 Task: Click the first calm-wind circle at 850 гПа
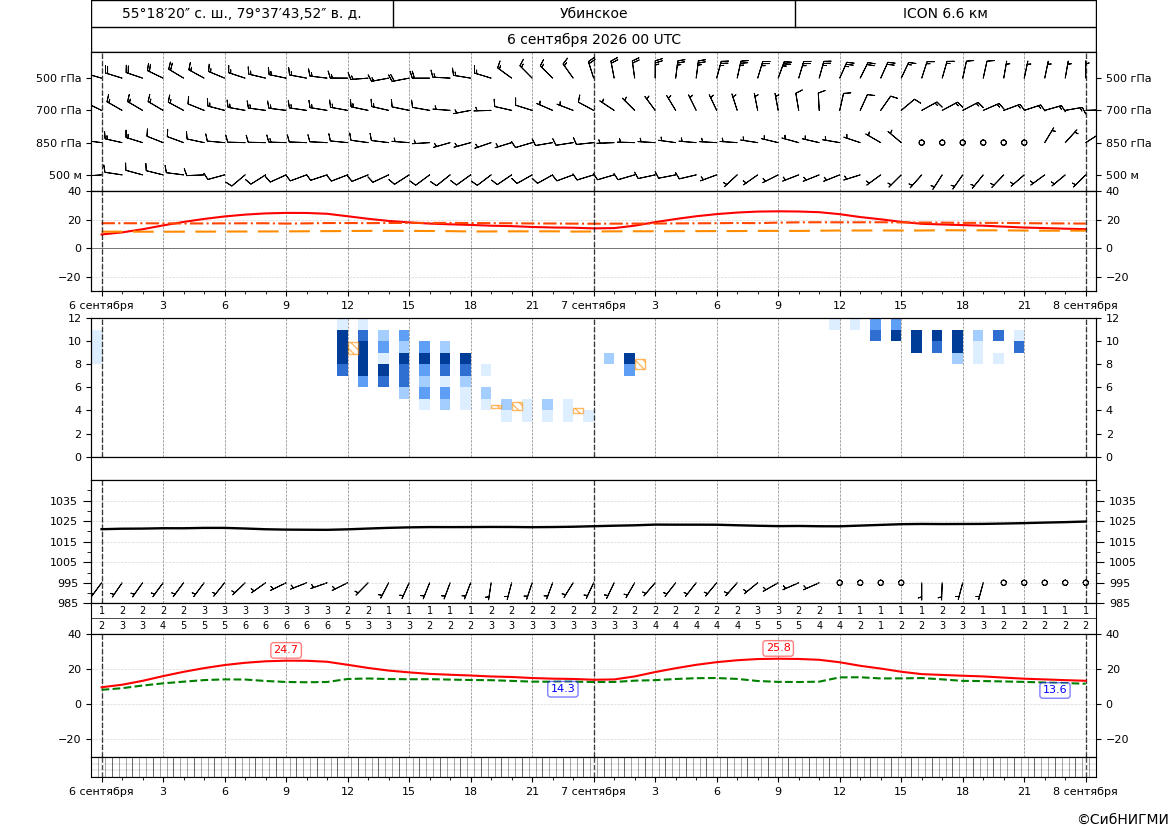click(x=921, y=142)
